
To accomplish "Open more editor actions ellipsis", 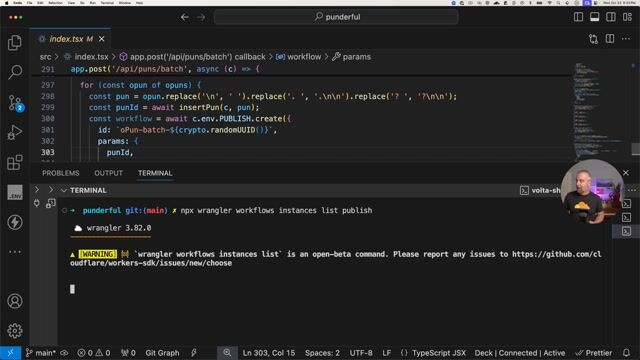I will 626,39.
